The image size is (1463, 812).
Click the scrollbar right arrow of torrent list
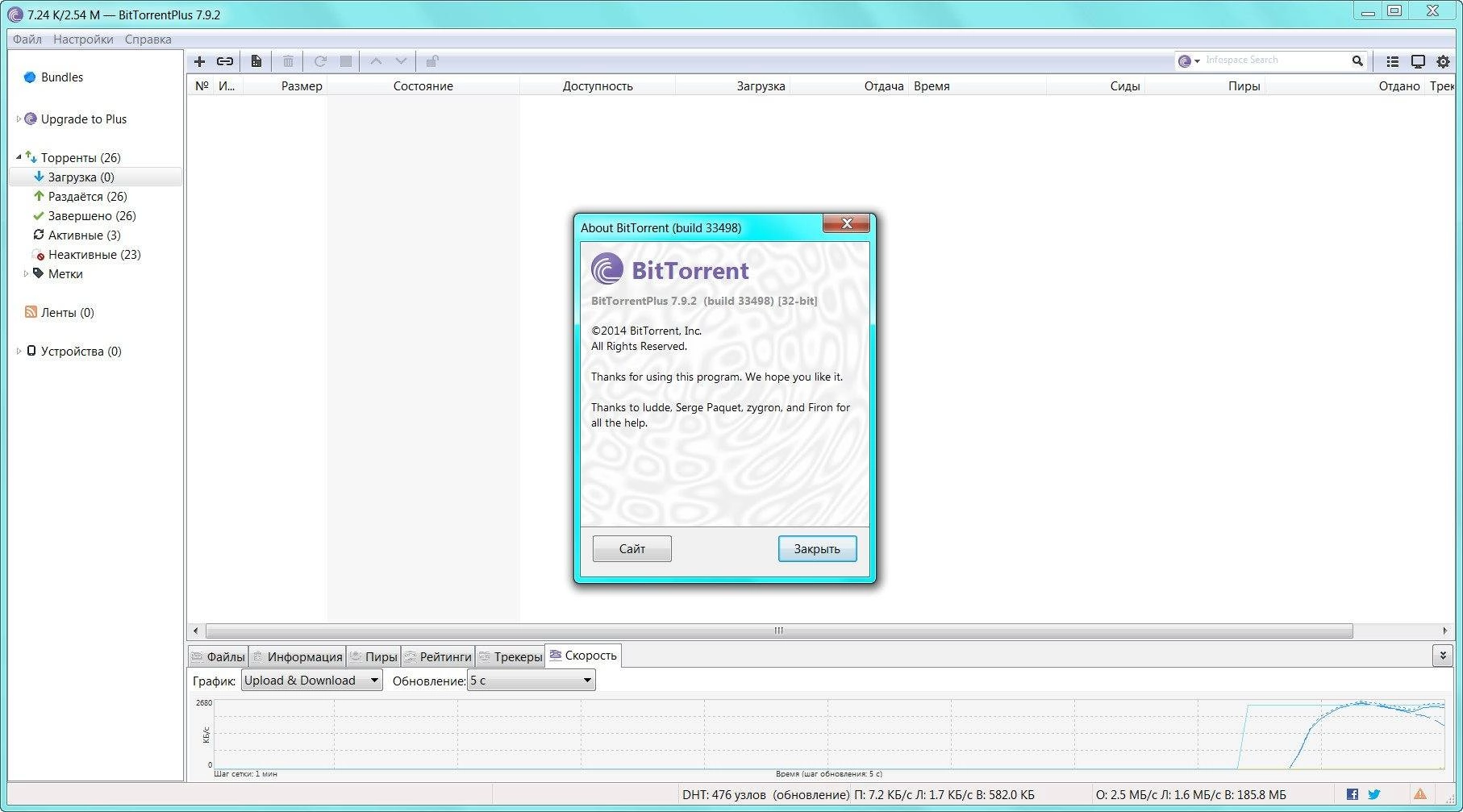click(1444, 631)
